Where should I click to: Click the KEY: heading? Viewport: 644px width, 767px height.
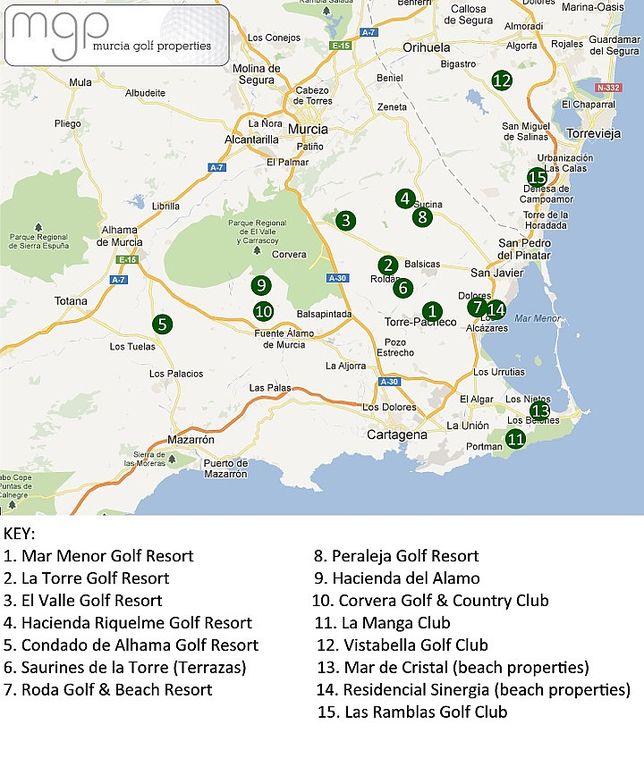[x=19, y=534]
